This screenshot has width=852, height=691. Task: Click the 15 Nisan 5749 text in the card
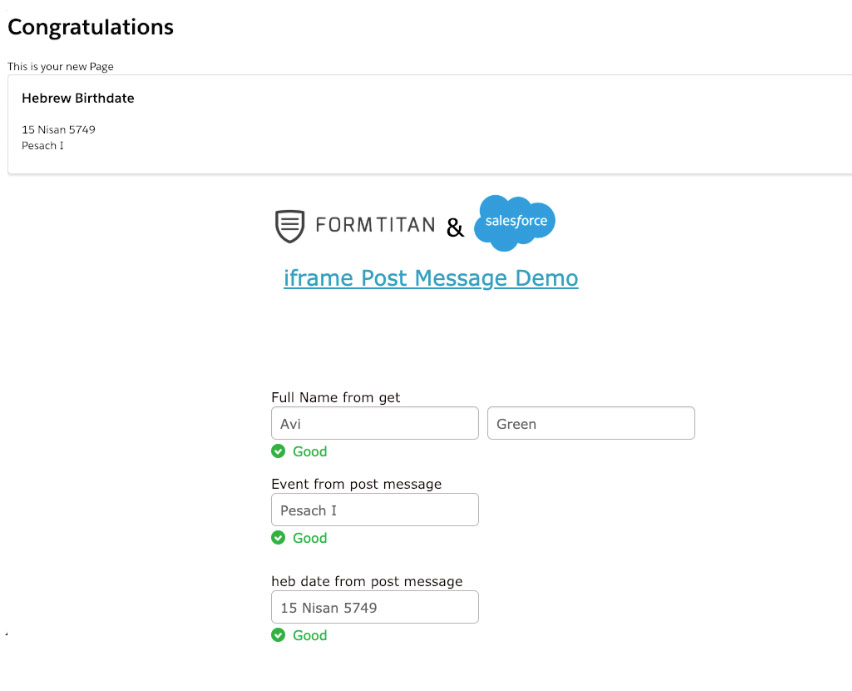58,130
